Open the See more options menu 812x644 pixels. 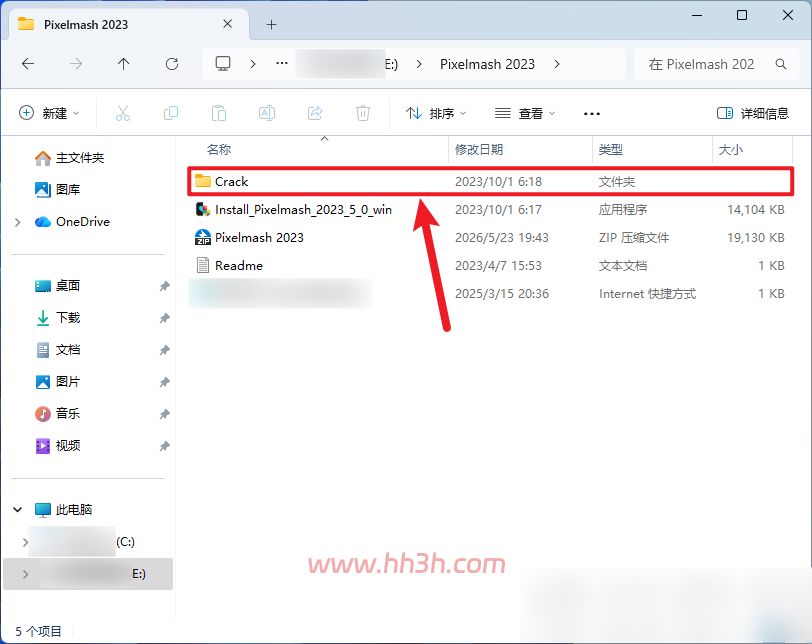point(591,113)
